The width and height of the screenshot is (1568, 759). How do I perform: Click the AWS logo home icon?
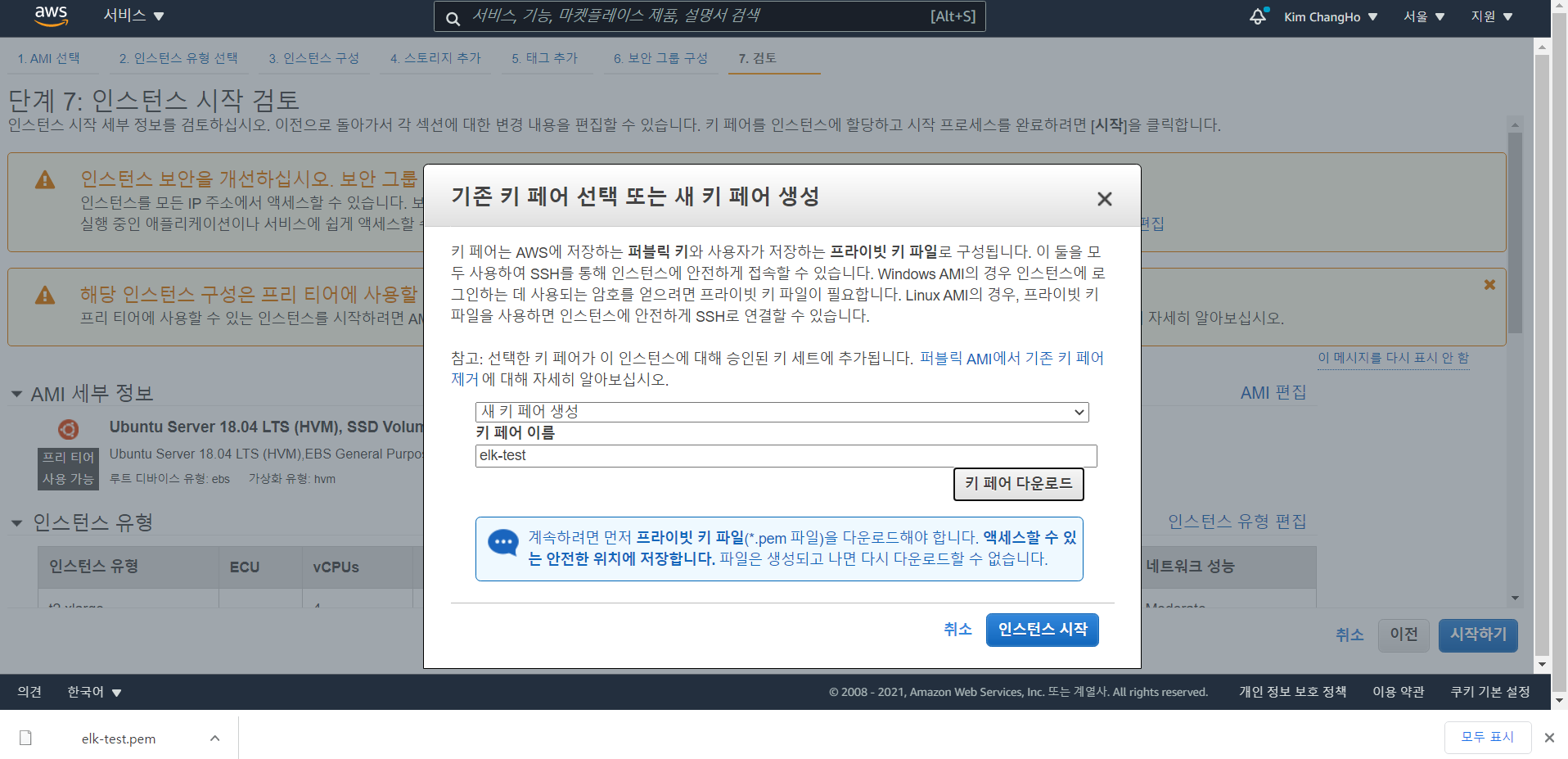51,16
